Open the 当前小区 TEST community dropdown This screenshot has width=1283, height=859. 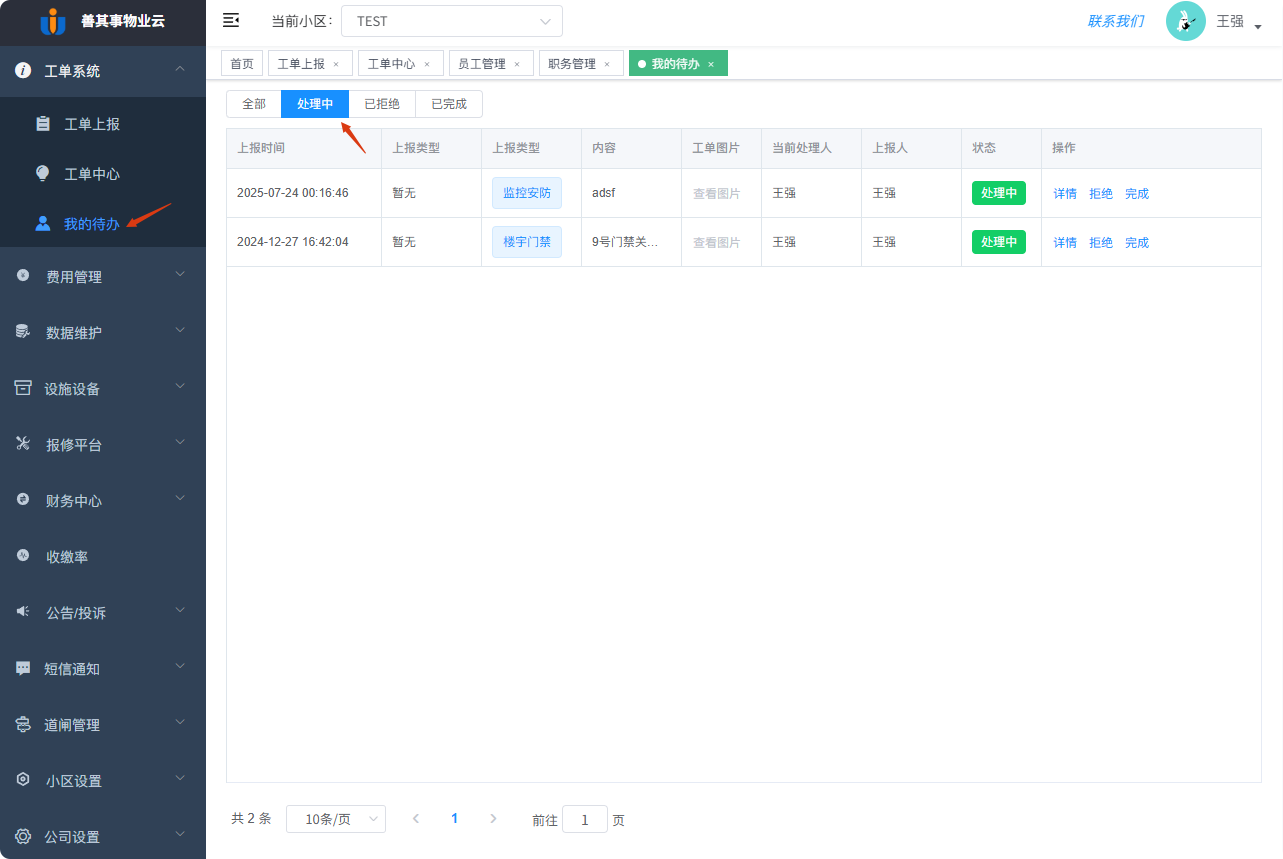tap(451, 20)
